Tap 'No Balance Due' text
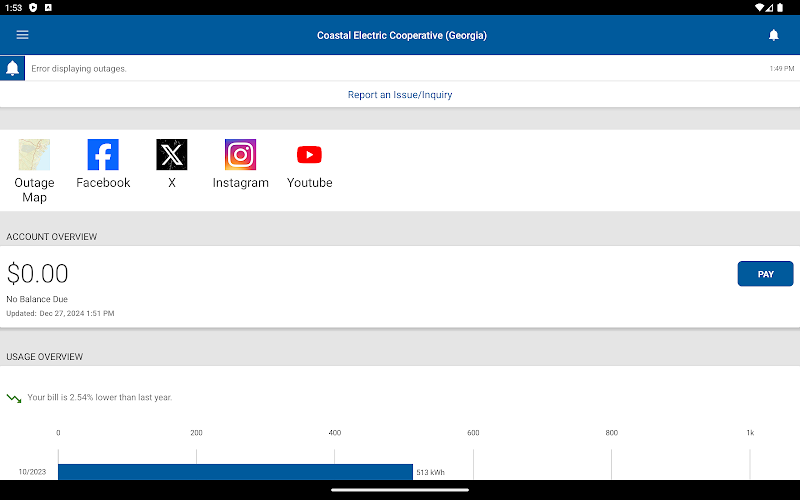Viewport: 800px width, 500px height. tap(37, 299)
